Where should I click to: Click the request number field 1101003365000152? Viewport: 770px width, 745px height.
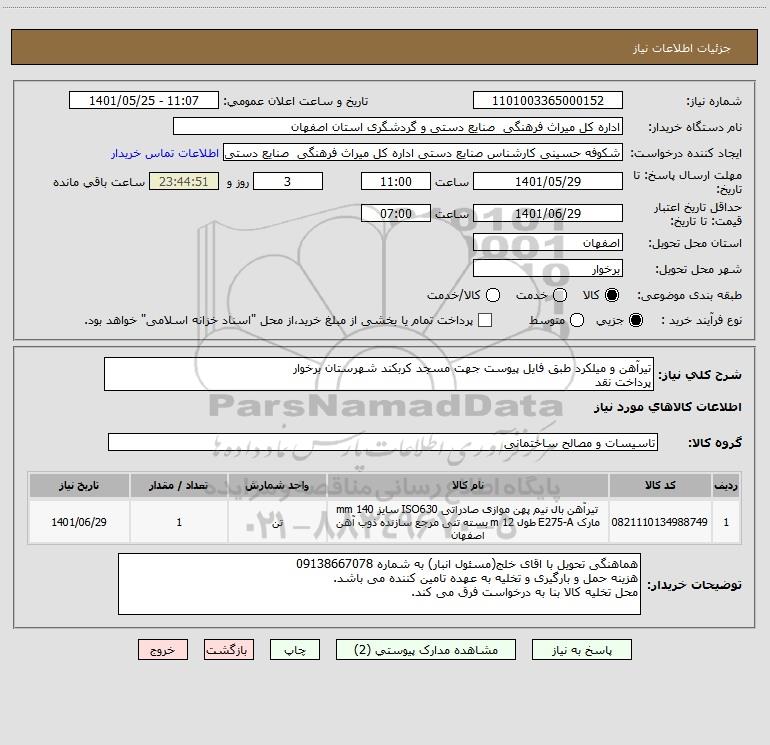[548, 101]
